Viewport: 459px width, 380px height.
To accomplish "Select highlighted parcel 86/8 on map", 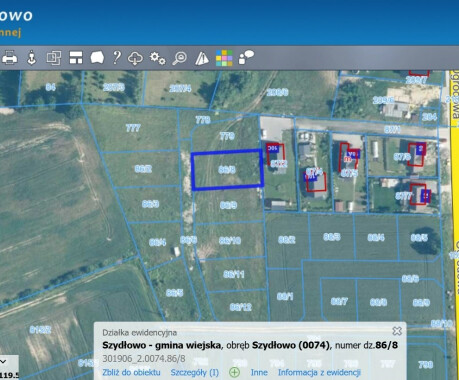I will pos(227,170).
